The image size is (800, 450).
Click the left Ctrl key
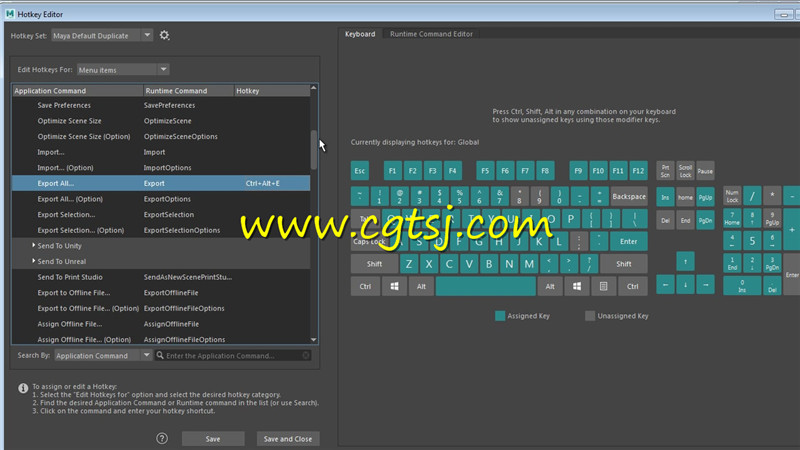point(365,286)
